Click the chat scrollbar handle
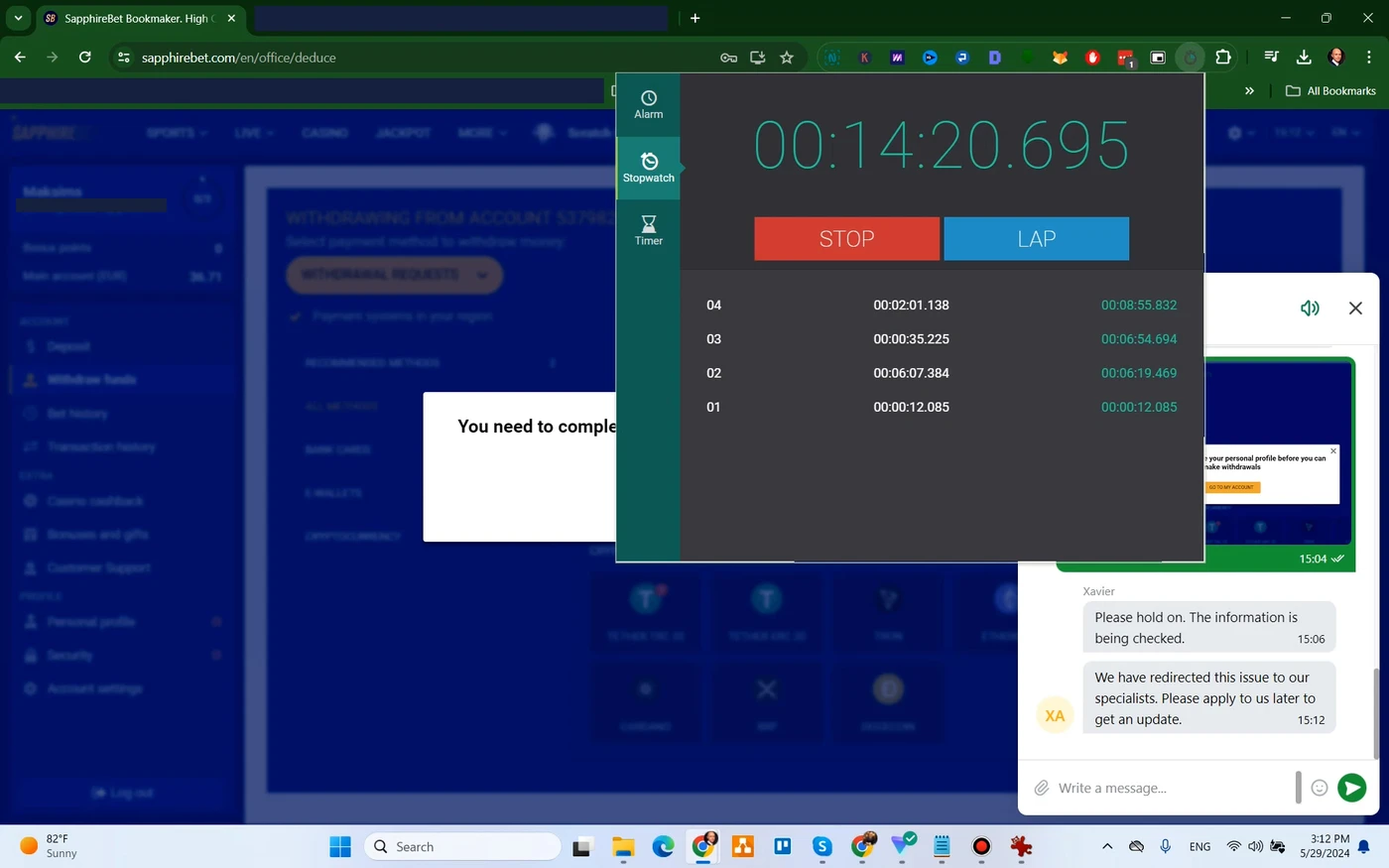Image resolution: width=1389 pixels, height=868 pixels. click(x=1374, y=712)
